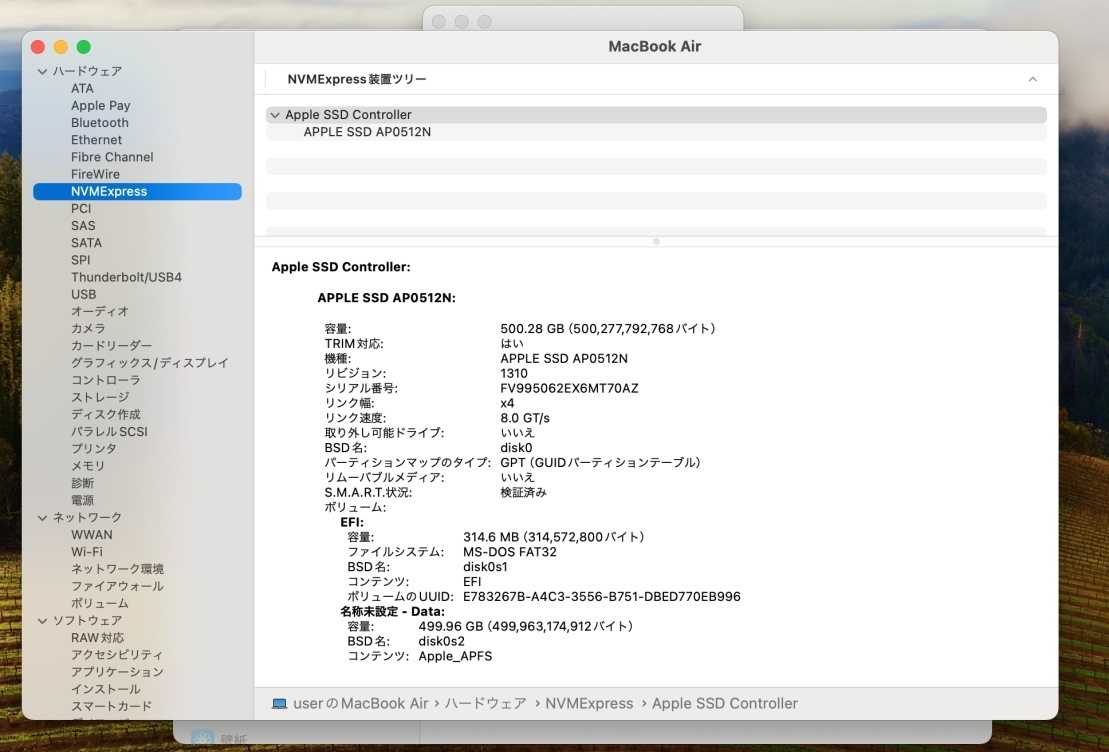1109x752 pixels.
Task: Click the serial number FV995062EX6MT70AZ
Action: point(569,388)
